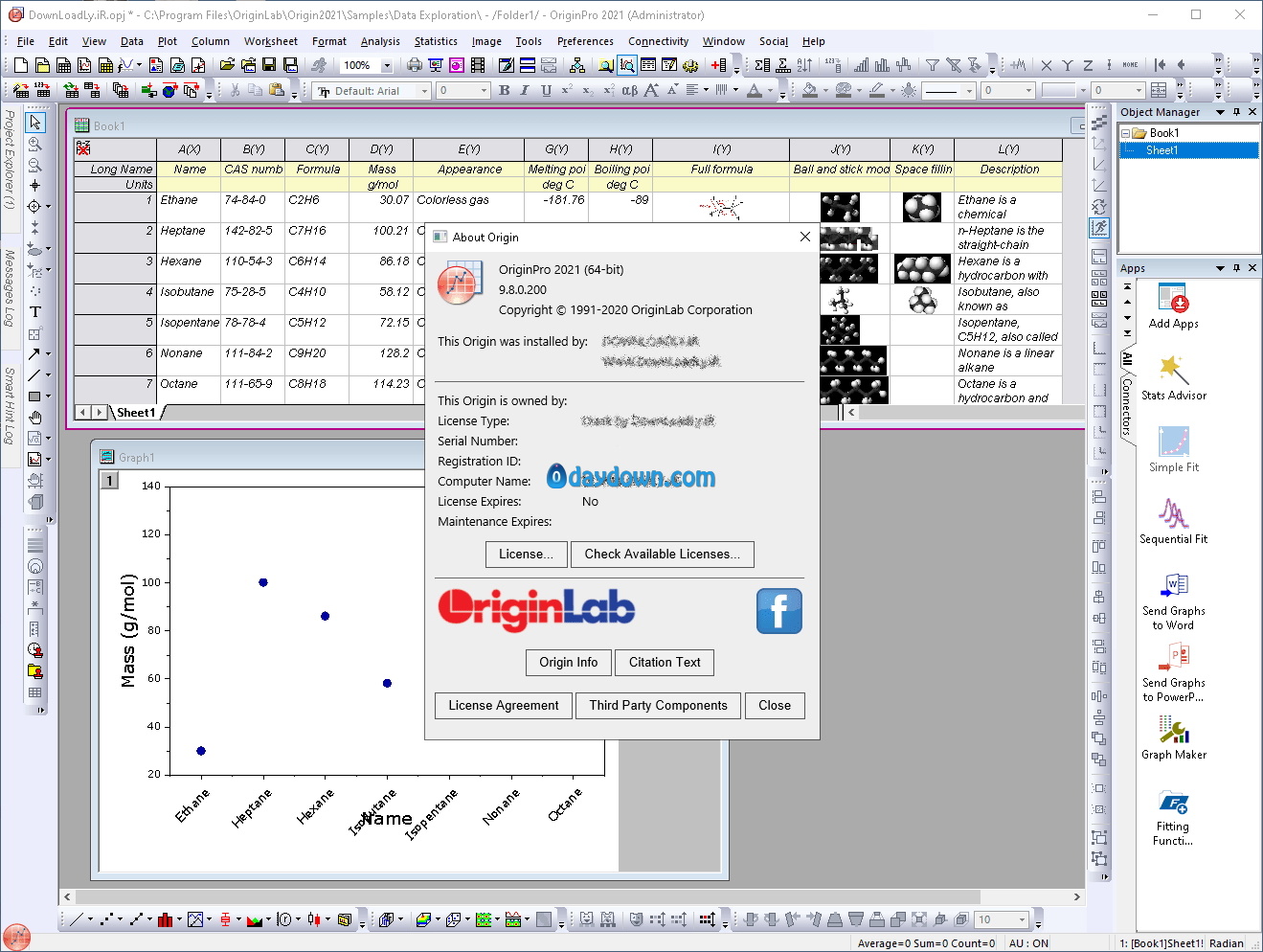The height and width of the screenshot is (952, 1263).
Task: Click the Set as X column icon
Action: tap(1047, 65)
